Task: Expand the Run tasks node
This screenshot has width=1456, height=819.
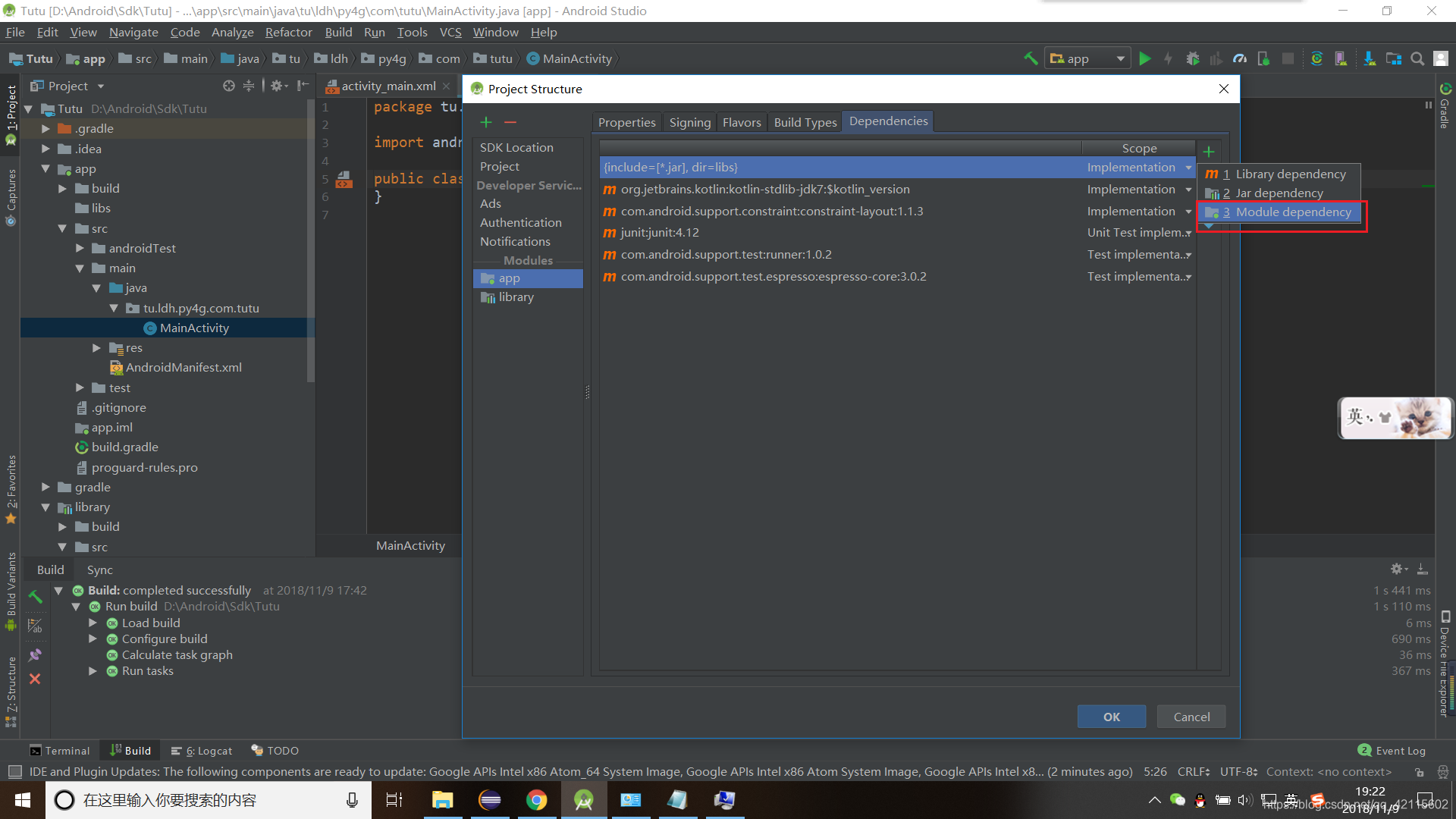Action: 93,670
